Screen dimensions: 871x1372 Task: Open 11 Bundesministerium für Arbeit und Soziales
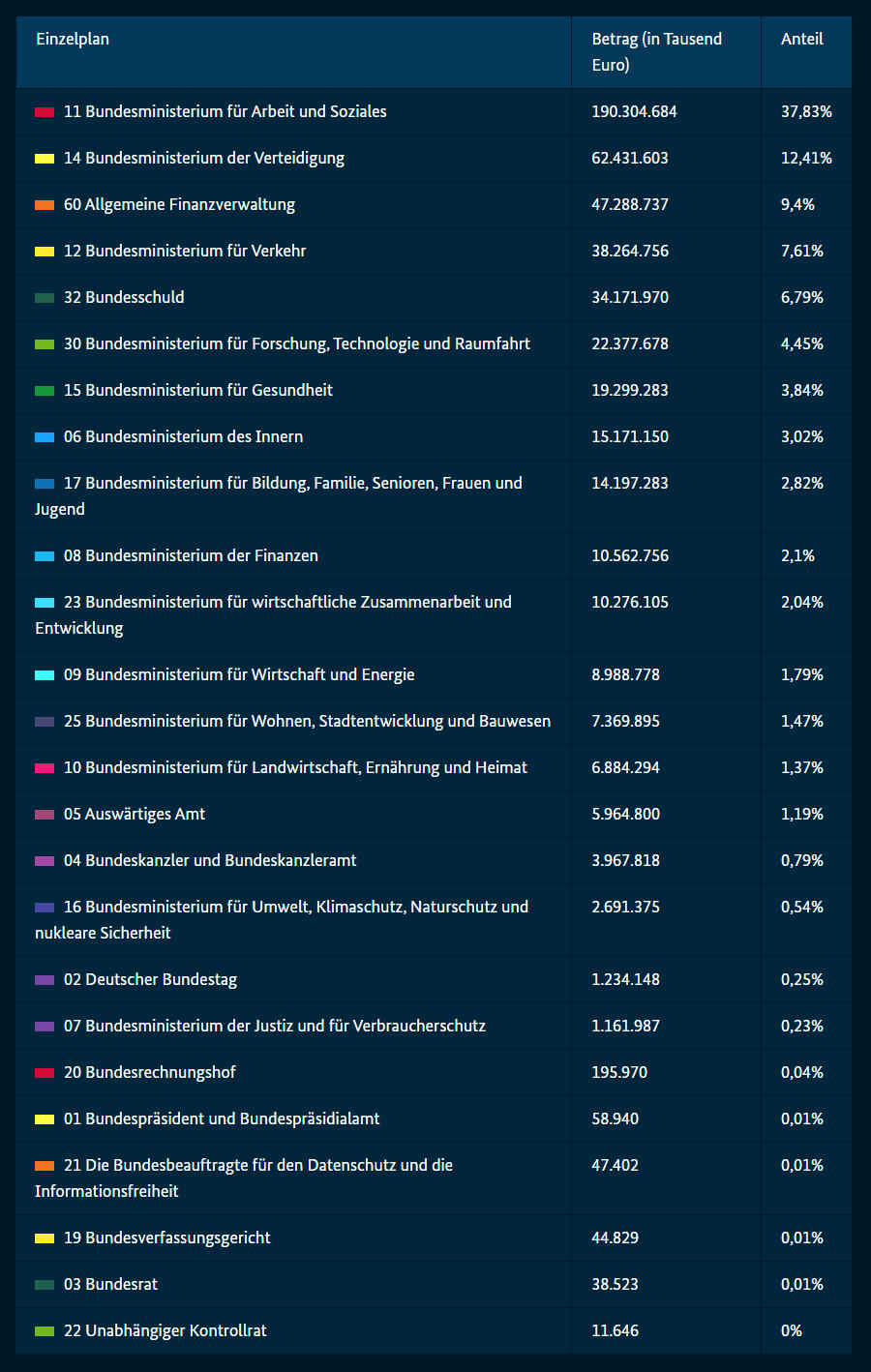point(225,112)
